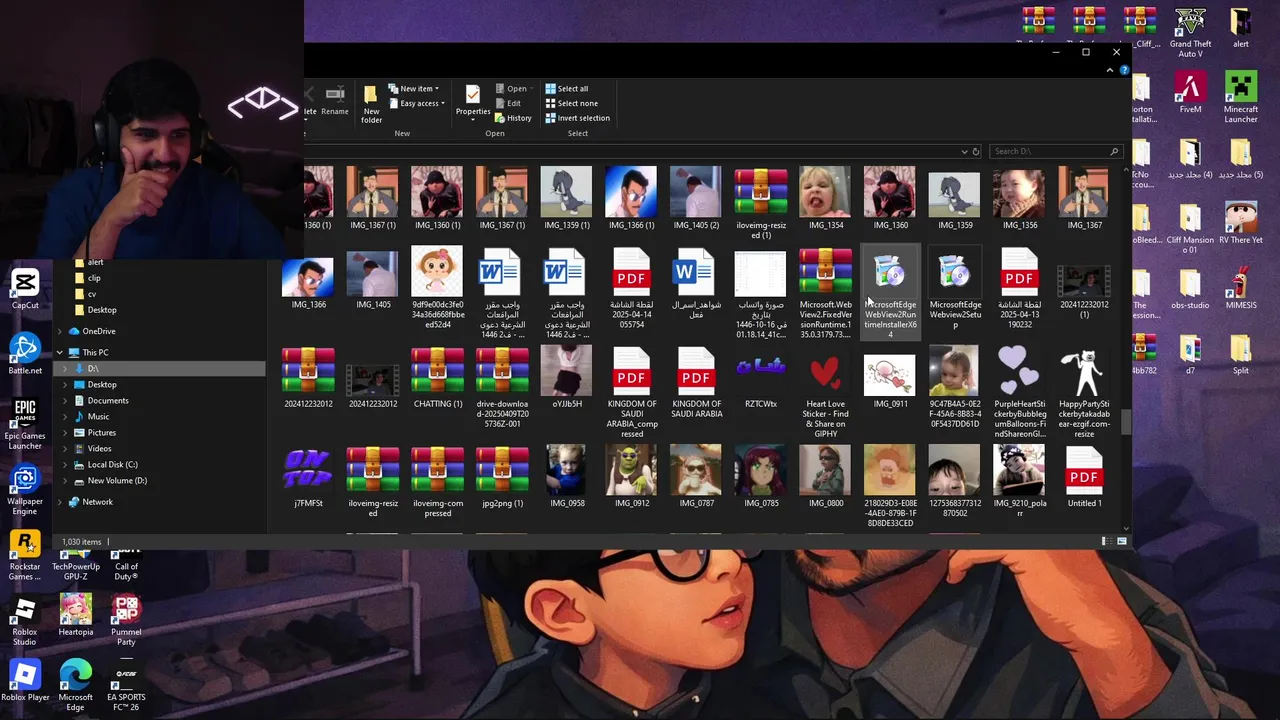Click Invert selection in the ribbon
Viewport: 1280px width, 720px height.
coord(577,118)
